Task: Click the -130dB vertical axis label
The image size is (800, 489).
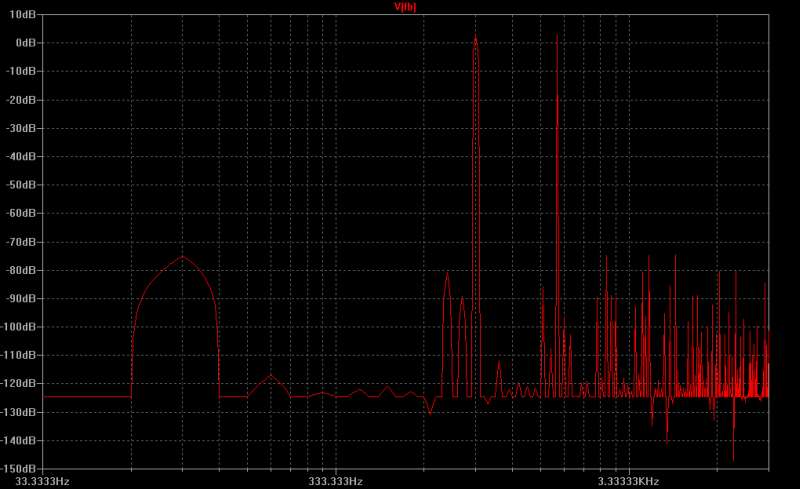Action: click(19, 412)
